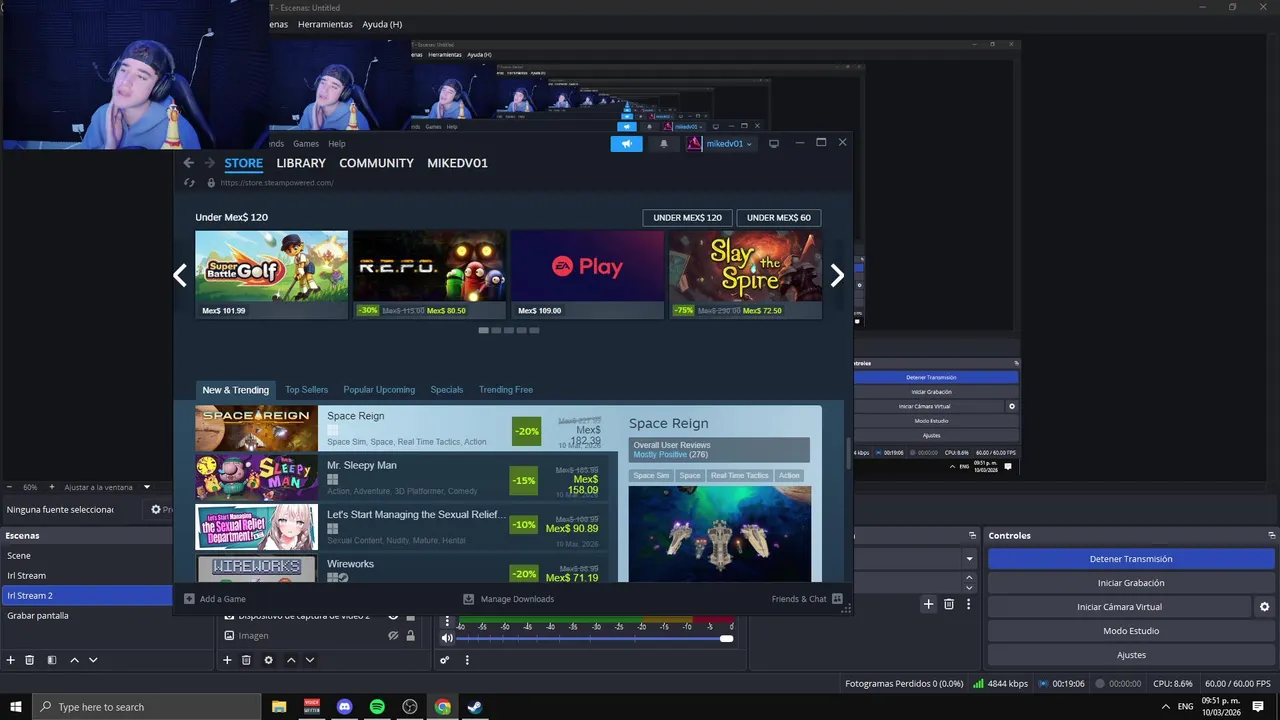Image resolution: width=1280 pixels, height=720 pixels.
Task: Zoom in OBS preview with plus
Action: (x=52, y=487)
